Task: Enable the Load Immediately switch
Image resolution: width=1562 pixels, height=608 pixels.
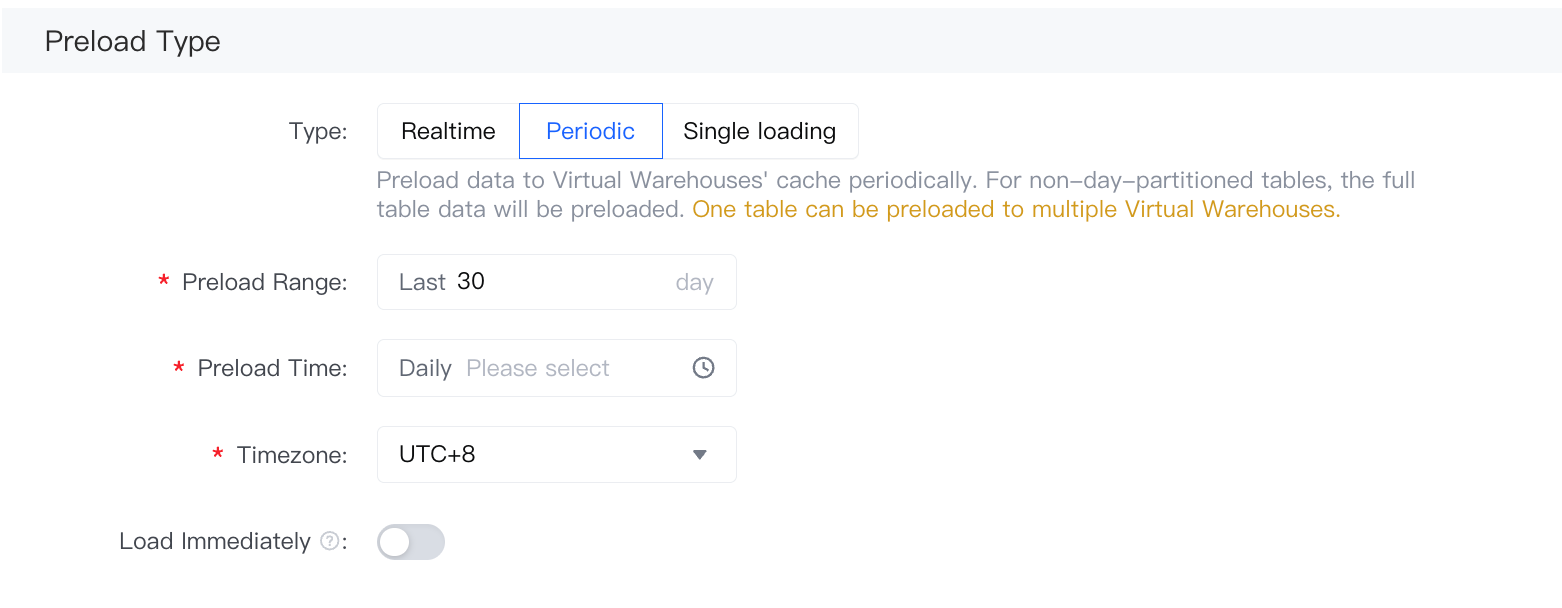Action: [411, 542]
